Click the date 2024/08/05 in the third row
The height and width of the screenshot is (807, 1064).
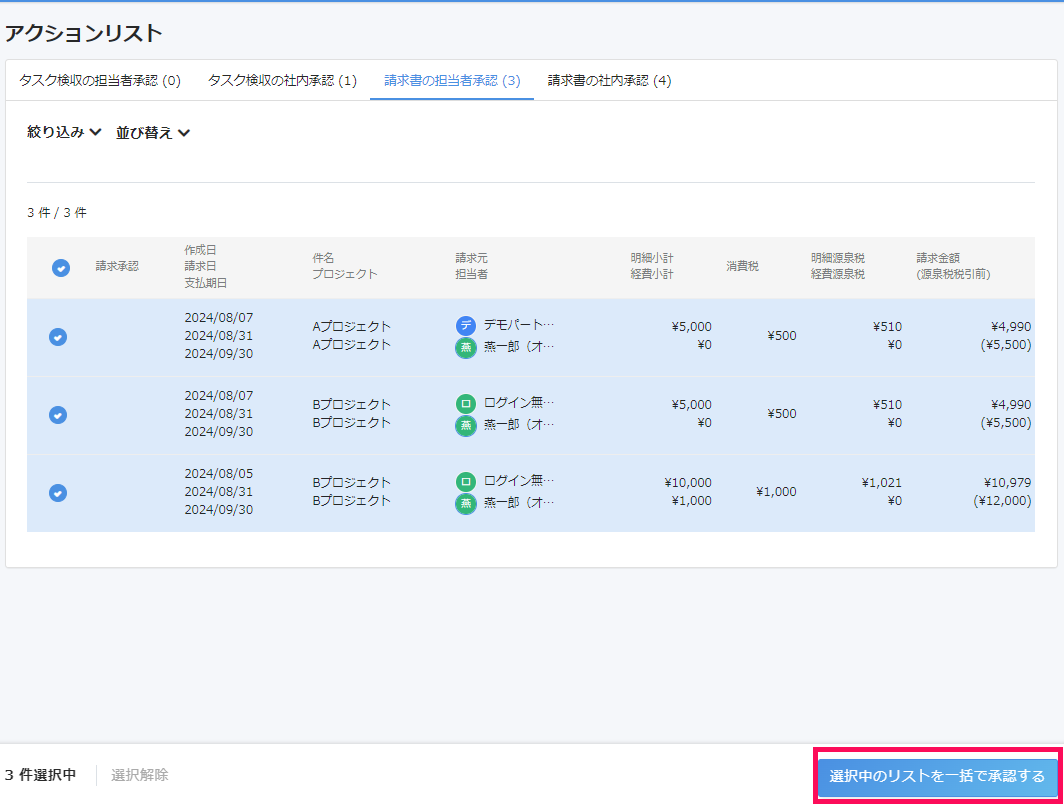(218, 474)
